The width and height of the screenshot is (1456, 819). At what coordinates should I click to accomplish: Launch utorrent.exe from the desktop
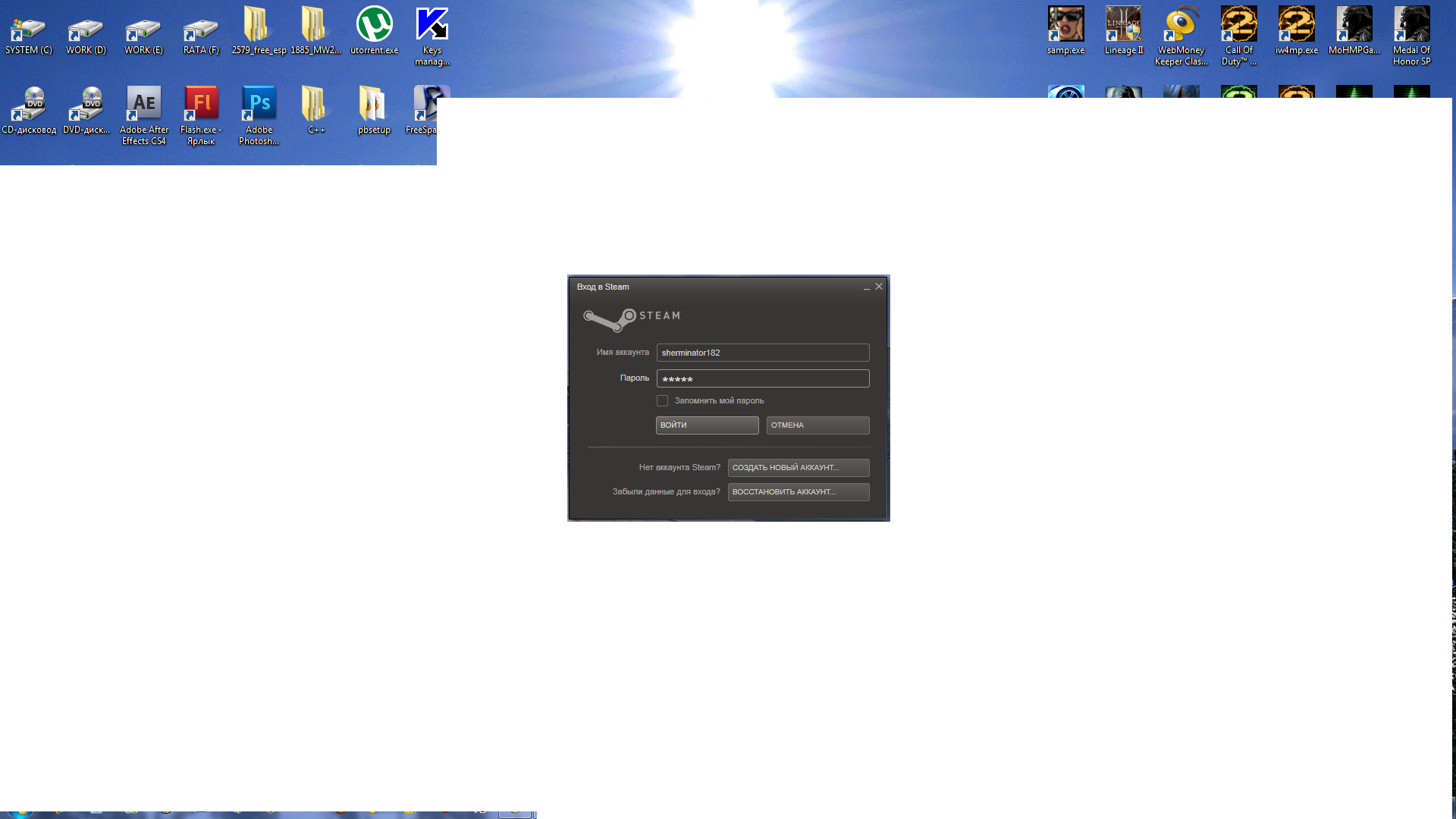click(375, 32)
